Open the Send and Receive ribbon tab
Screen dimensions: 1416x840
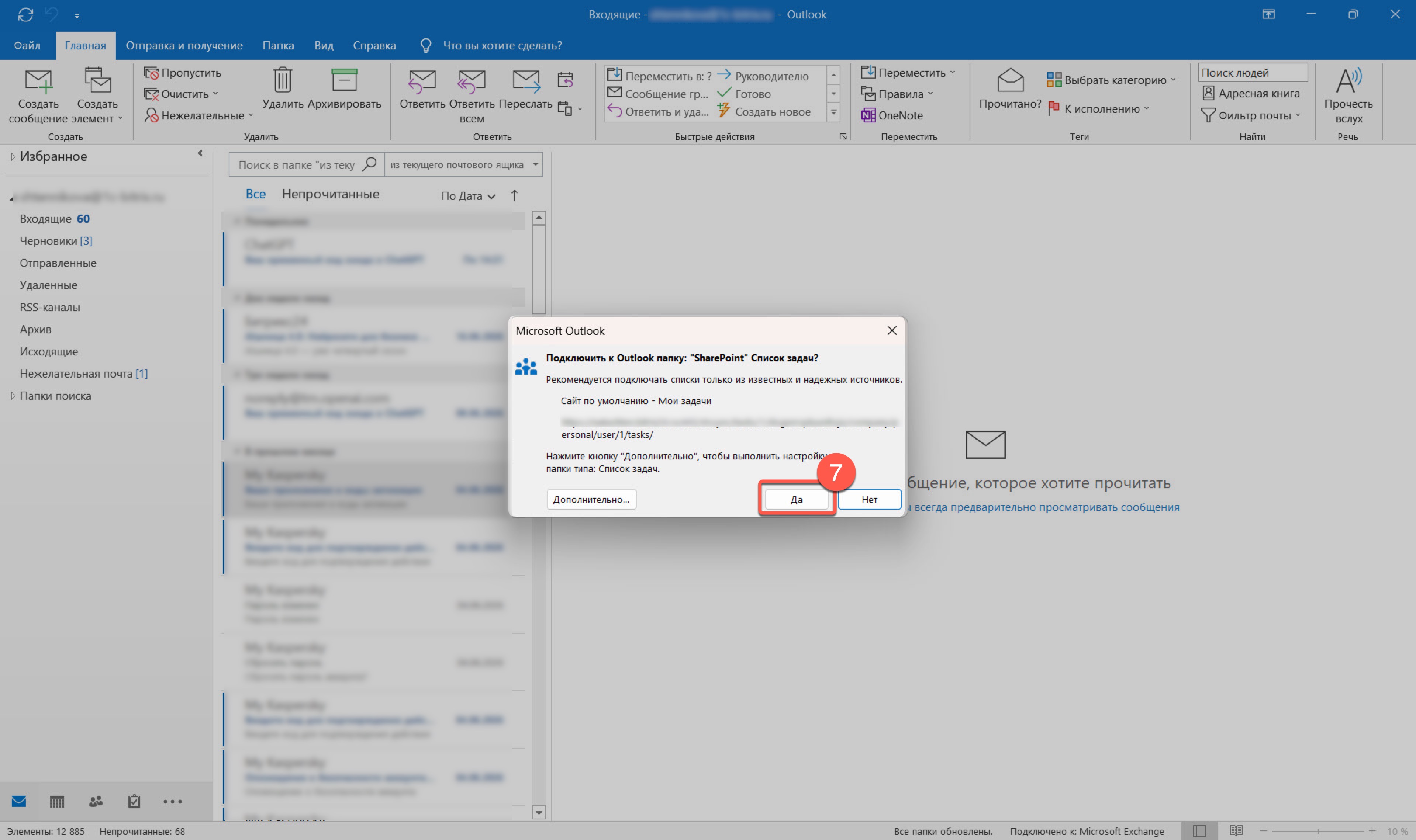[184, 45]
